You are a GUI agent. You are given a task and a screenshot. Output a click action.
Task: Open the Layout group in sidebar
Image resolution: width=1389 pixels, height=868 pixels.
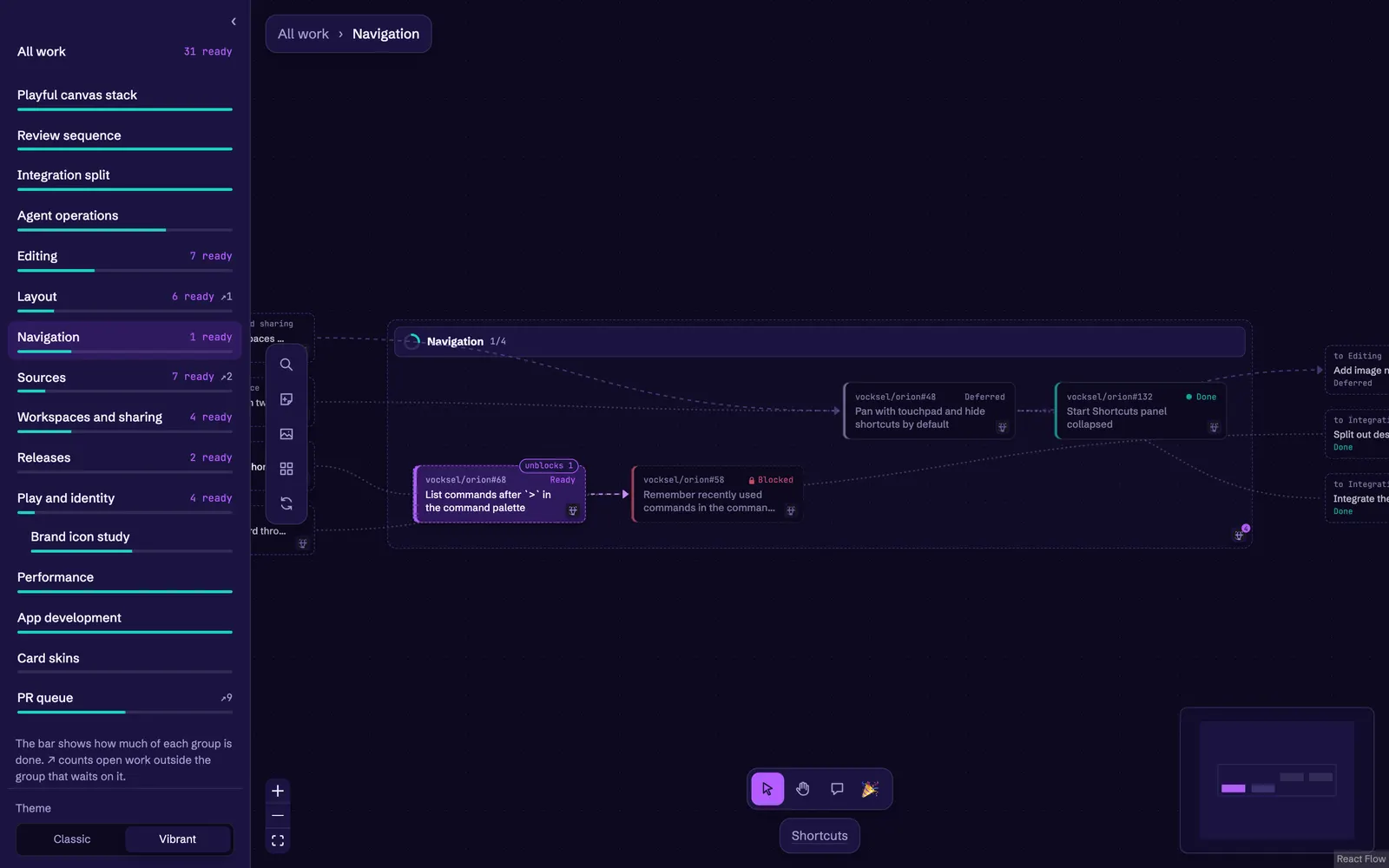[x=125, y=299]
